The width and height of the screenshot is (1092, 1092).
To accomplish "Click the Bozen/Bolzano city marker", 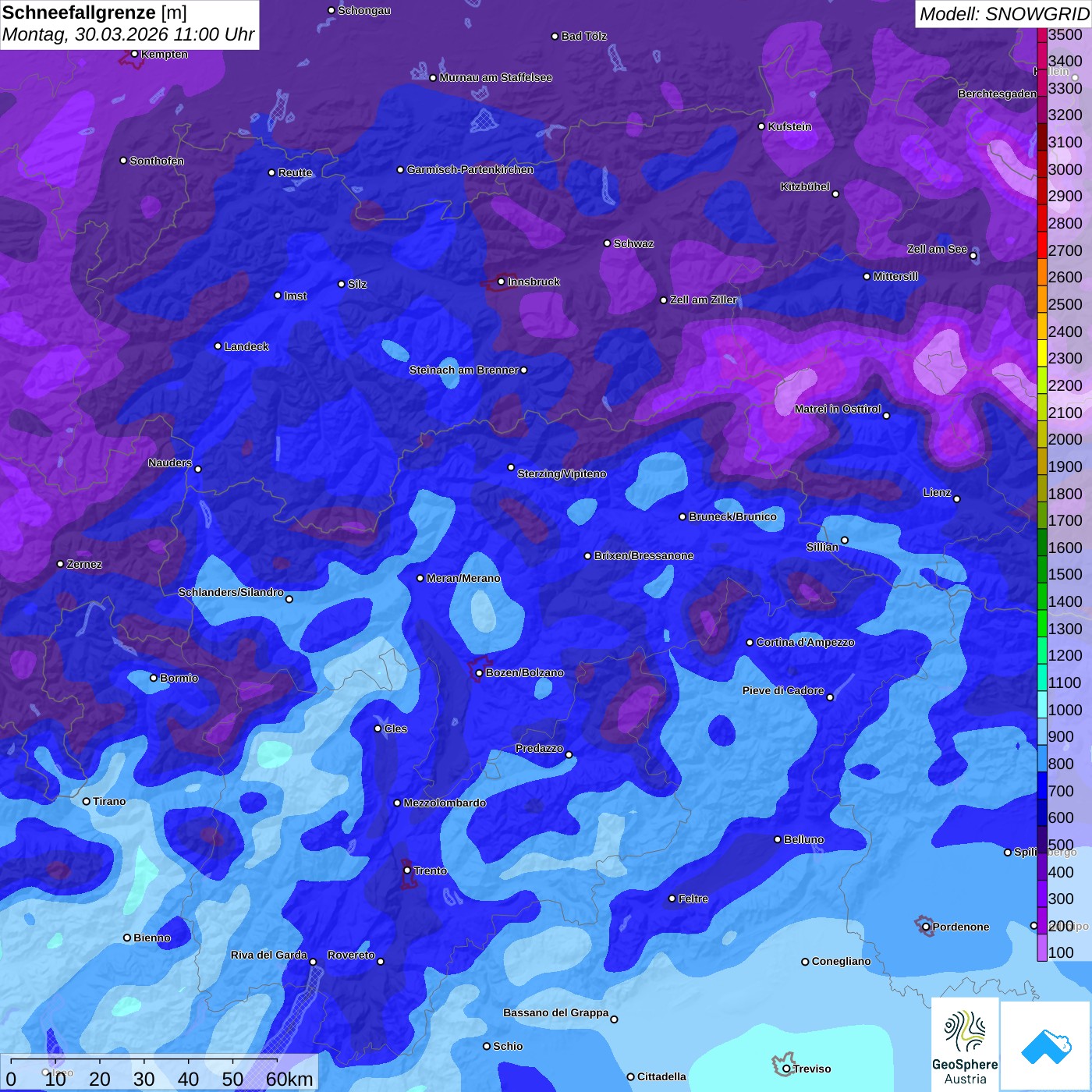I will click(479, 672).
